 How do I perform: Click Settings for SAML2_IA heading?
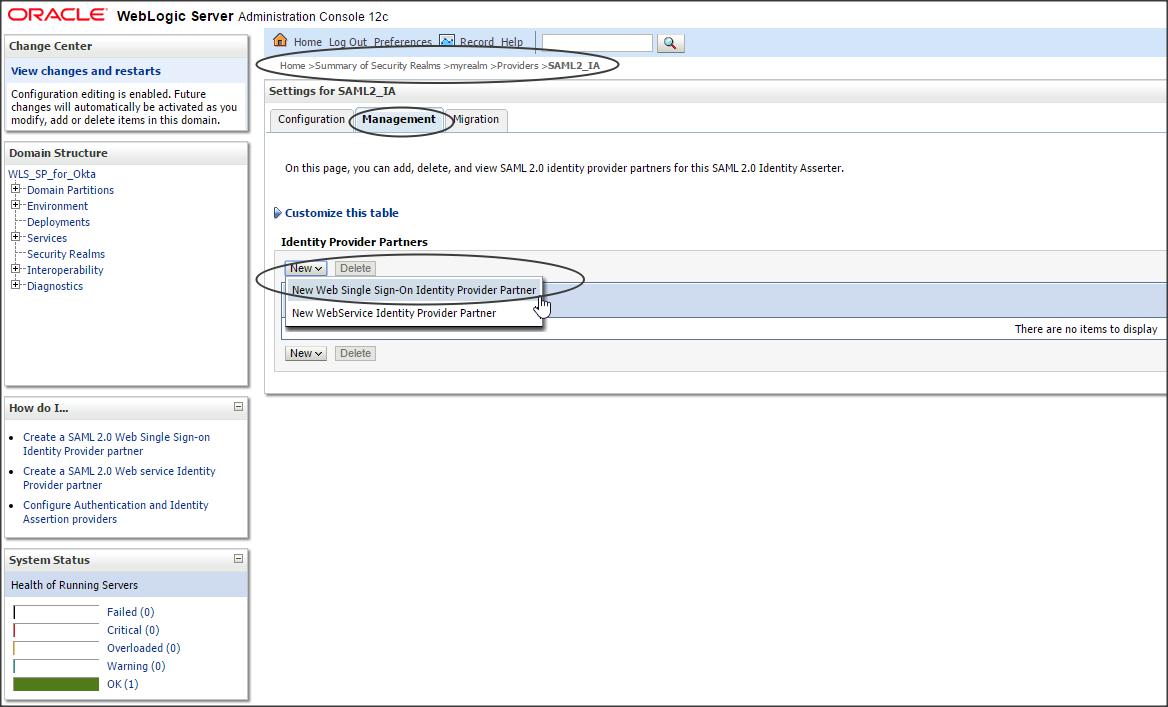click(x=332, y=91)
